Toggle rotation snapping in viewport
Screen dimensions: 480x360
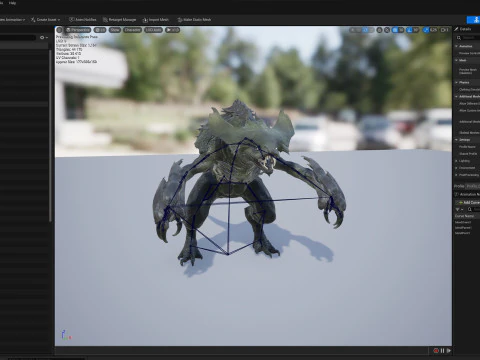click(x=409, y=30)
